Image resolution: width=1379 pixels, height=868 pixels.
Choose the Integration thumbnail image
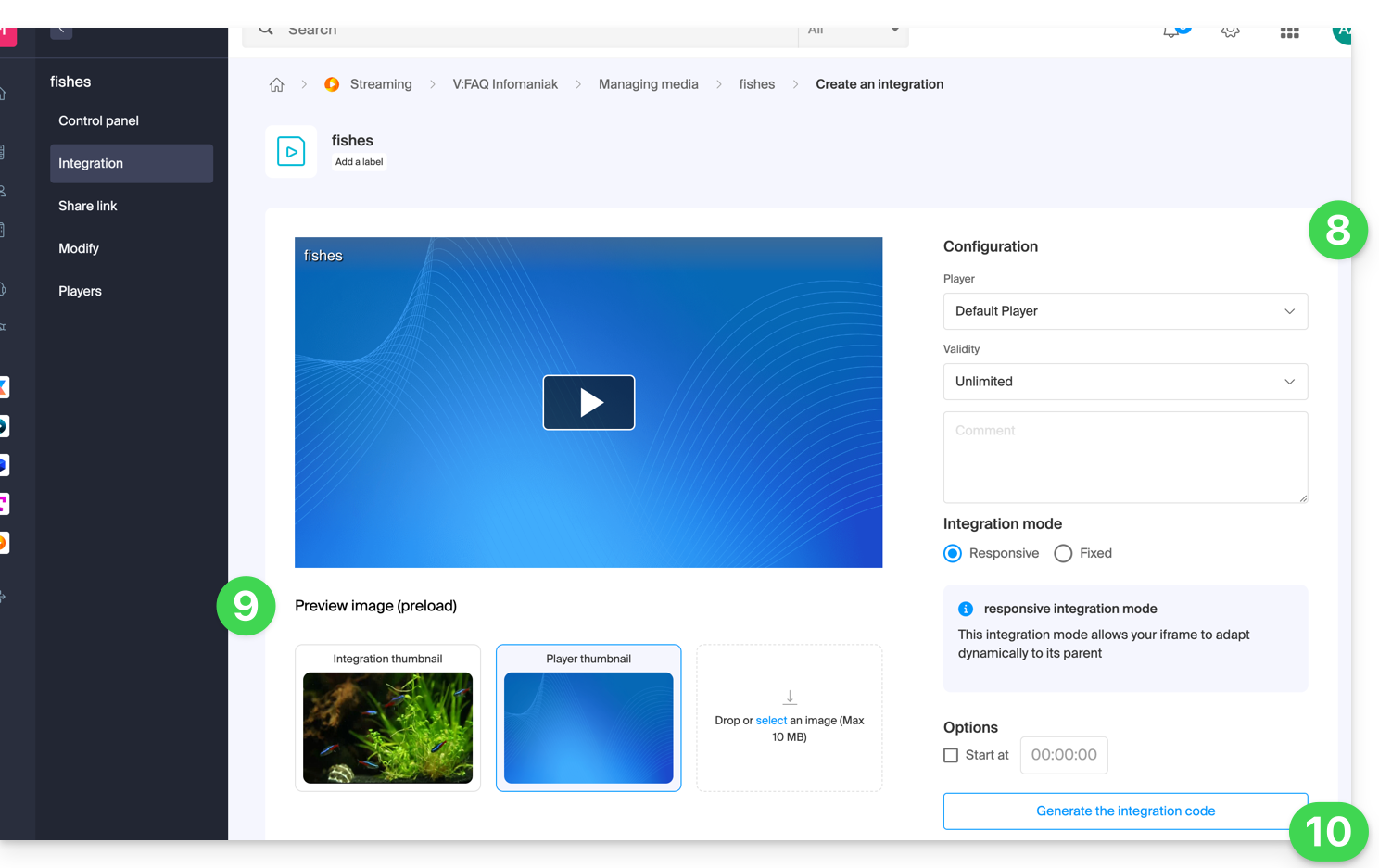coord(387,726)
